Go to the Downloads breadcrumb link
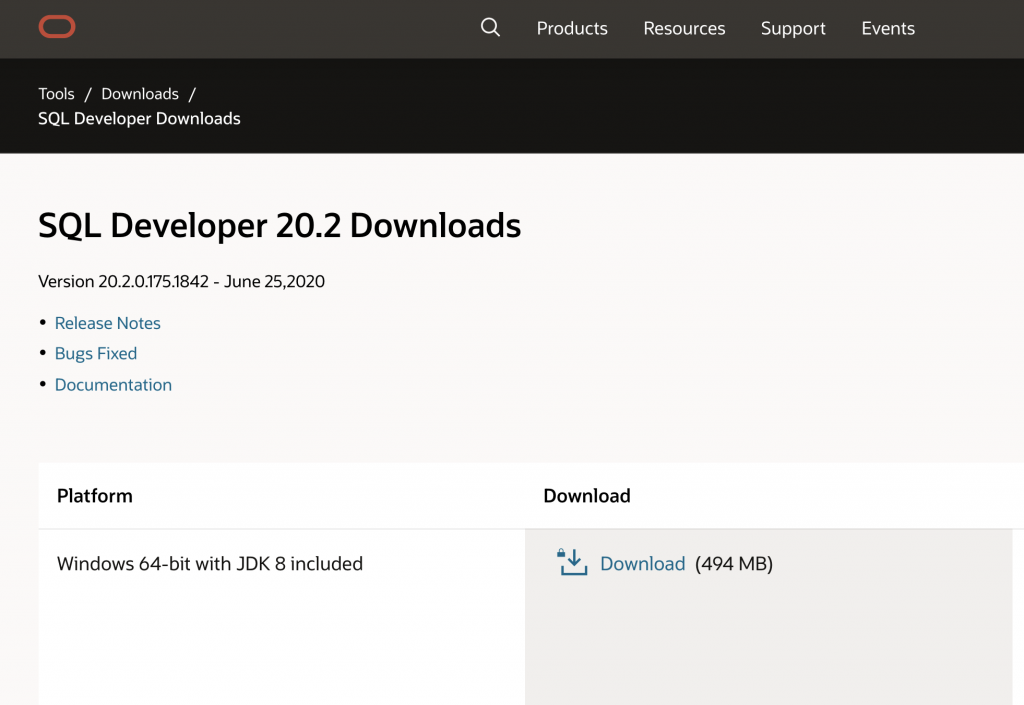 140,94
